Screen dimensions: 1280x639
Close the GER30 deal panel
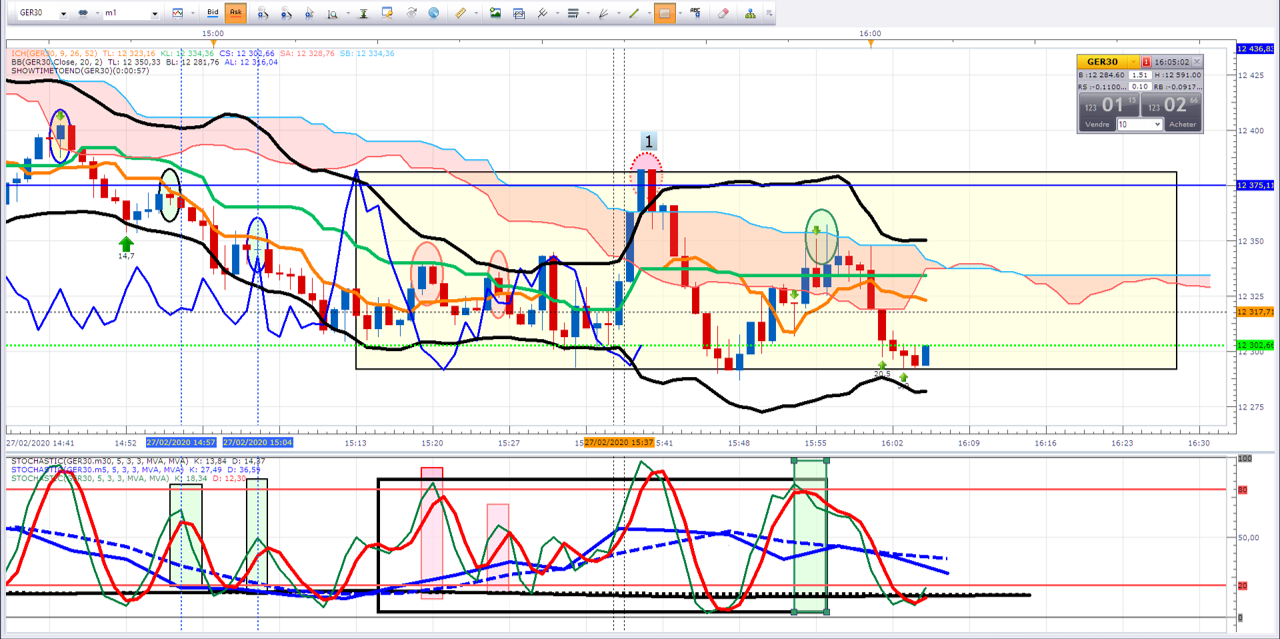pyautogui.click(x=1197, y=62)
